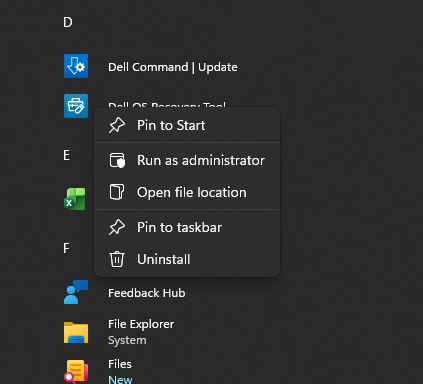
Task: Open the Dell Command Update app icon
Action: tap(76, 66)
